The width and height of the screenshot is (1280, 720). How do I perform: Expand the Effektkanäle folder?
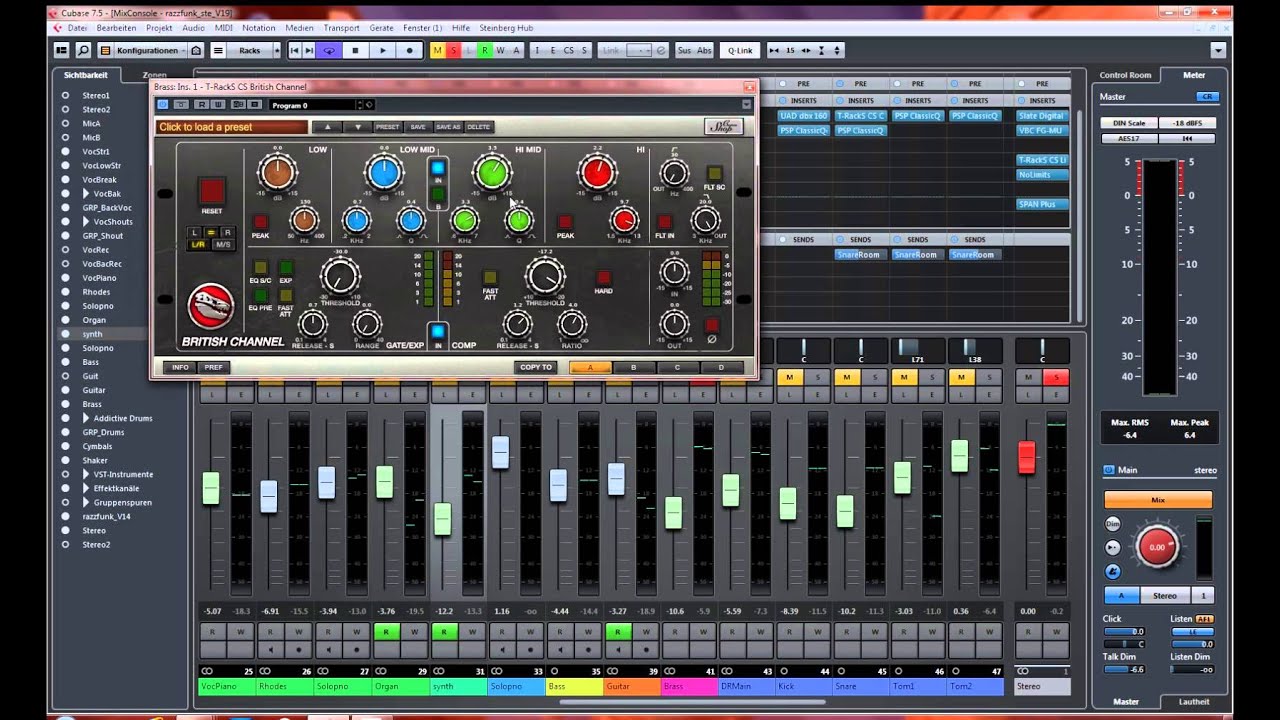pos(86,488)
